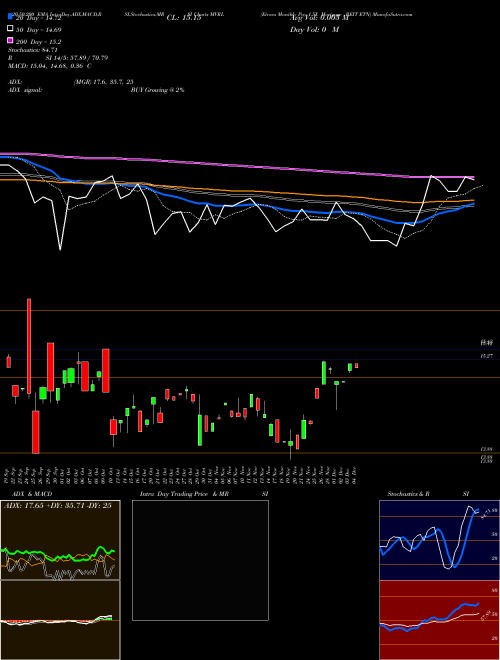The width and height of the screenshot is (500, 660).
Task: Click the 'Avg Vol: 0.003 M' label
Action: [x=319, y=18]
